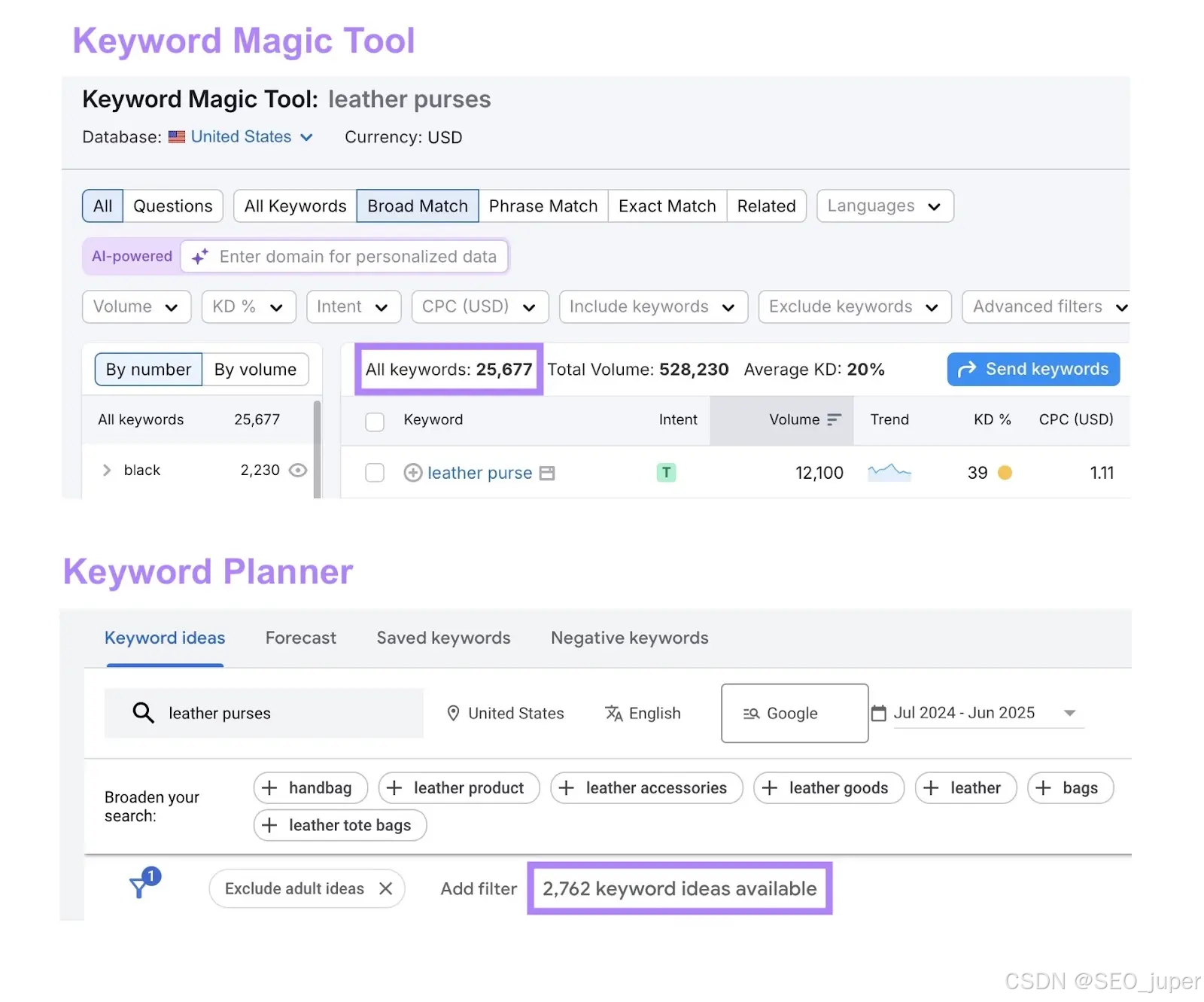Click the location pin icon before United States
Image resolution: width=1204 pixels, height=1002 pixels.
[x=453, y=713]
